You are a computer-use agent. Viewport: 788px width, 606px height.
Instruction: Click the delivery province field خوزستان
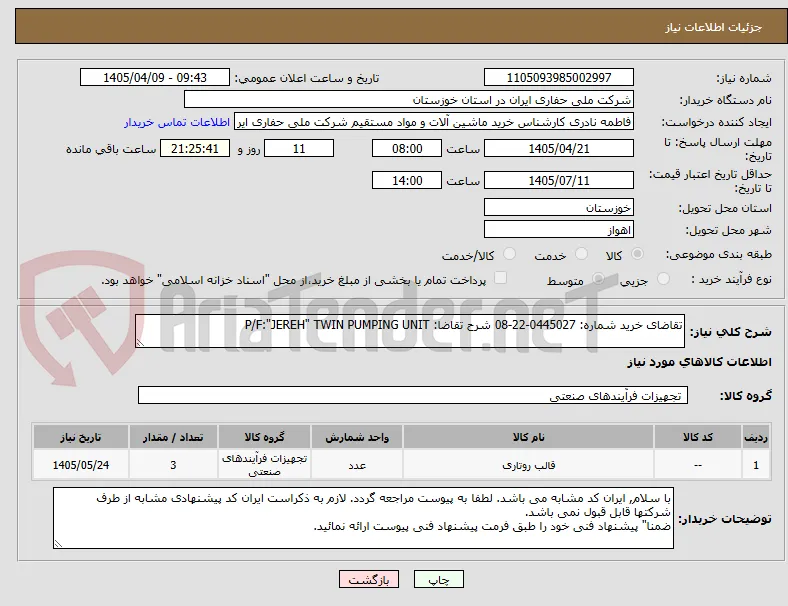click(x=559, y=208)
